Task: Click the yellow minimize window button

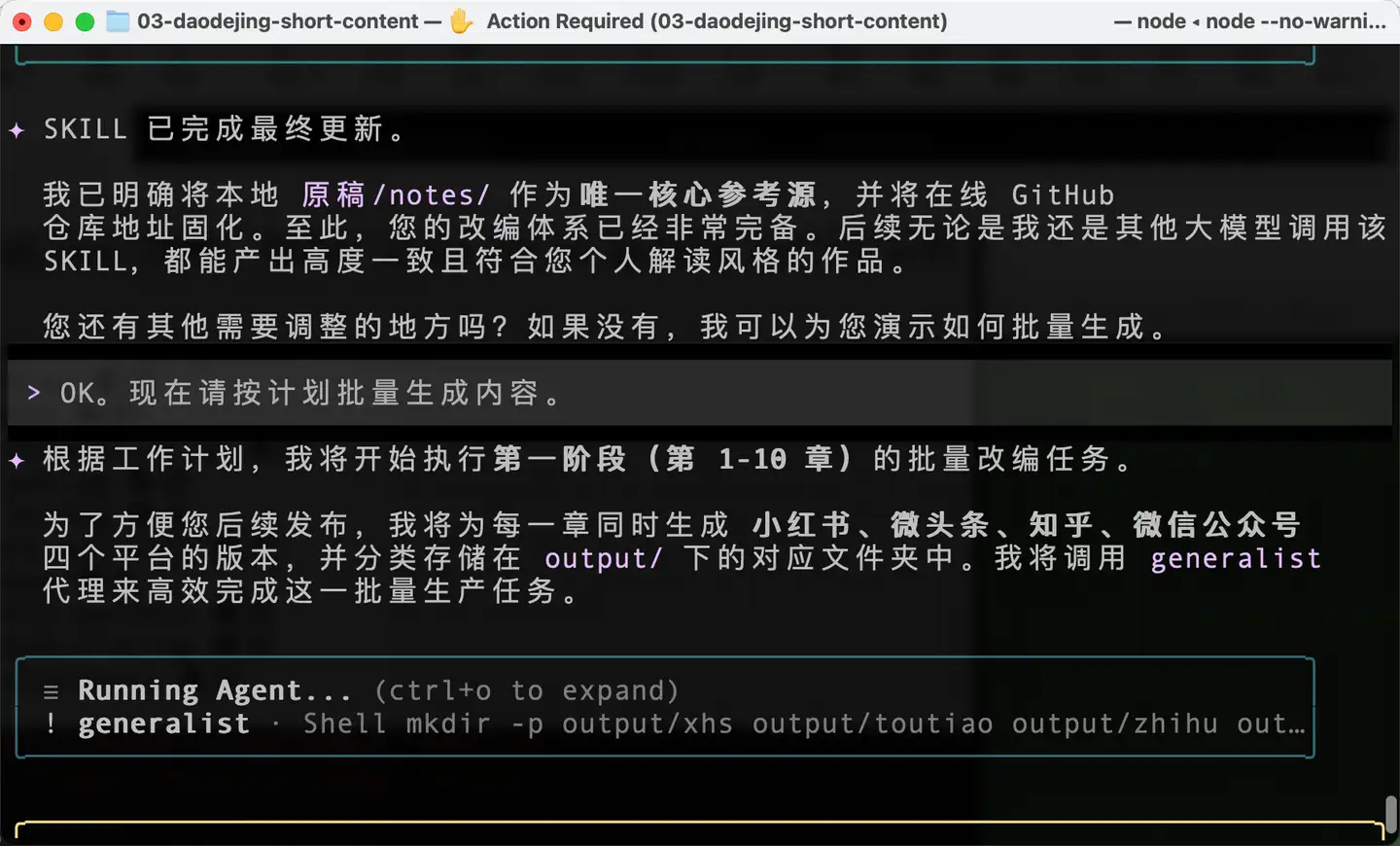Action: 53,21
